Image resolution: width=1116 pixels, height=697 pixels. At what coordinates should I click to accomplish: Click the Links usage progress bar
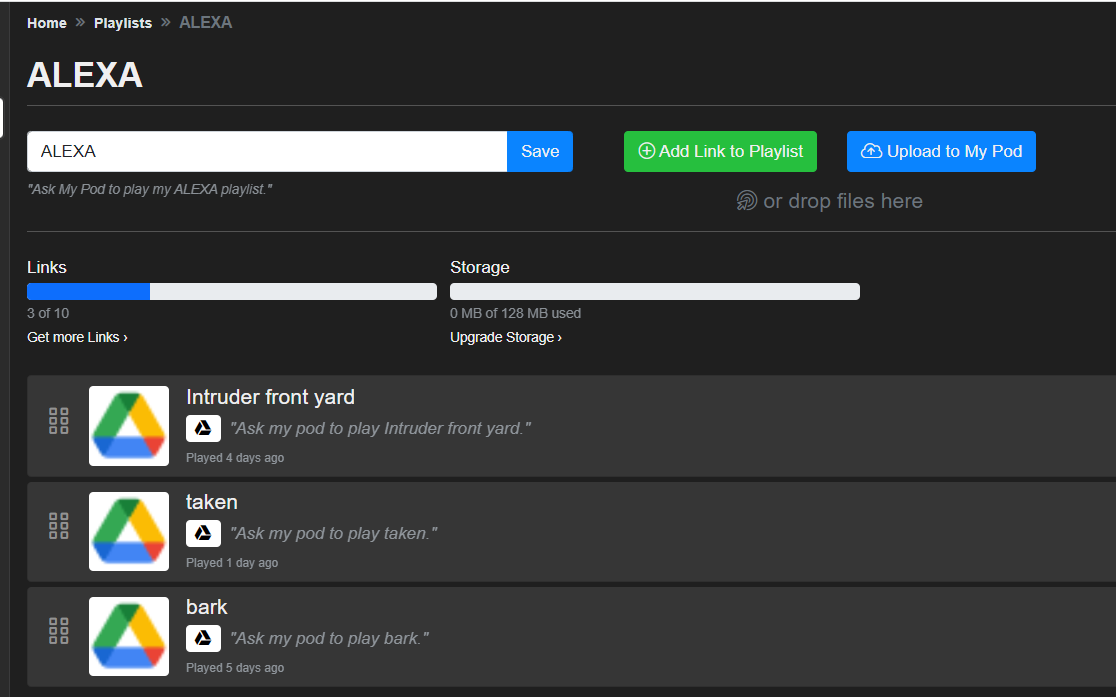(232, 291)
